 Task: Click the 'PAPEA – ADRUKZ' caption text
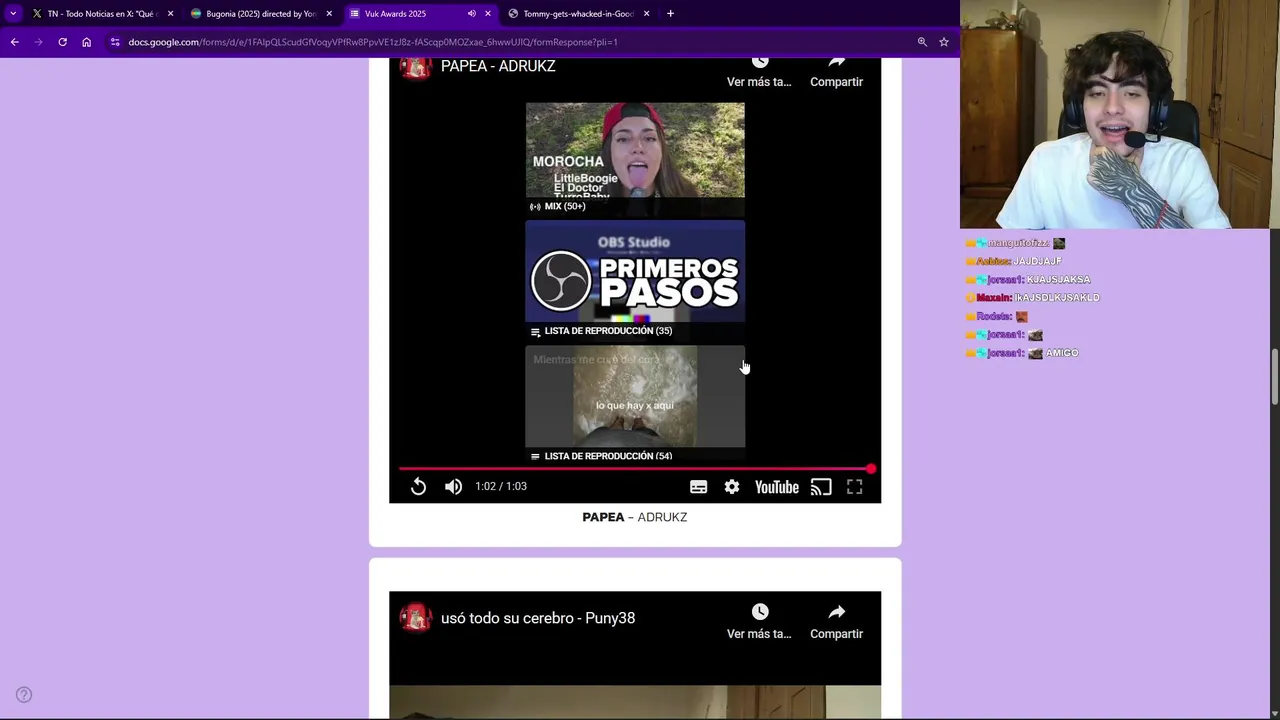pos(635,517)
